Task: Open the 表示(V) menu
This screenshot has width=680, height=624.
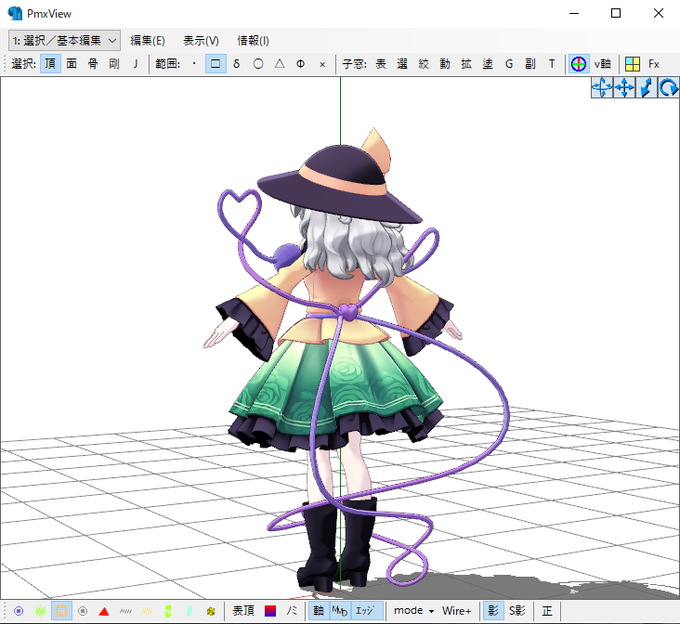Action: (x=201, y=41)
